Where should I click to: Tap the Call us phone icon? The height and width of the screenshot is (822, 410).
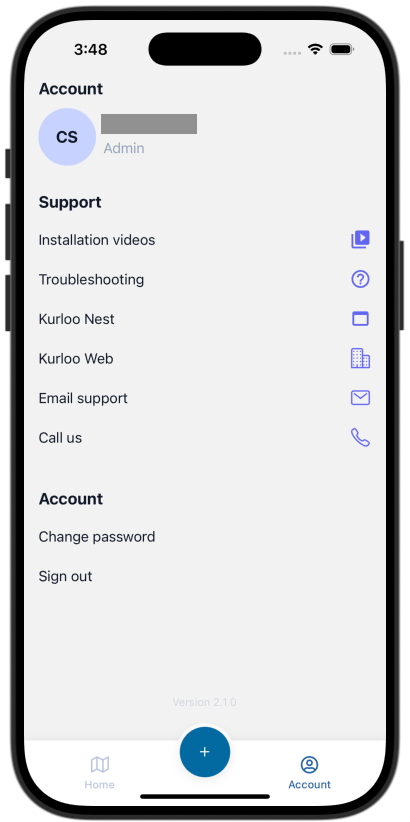360,437
